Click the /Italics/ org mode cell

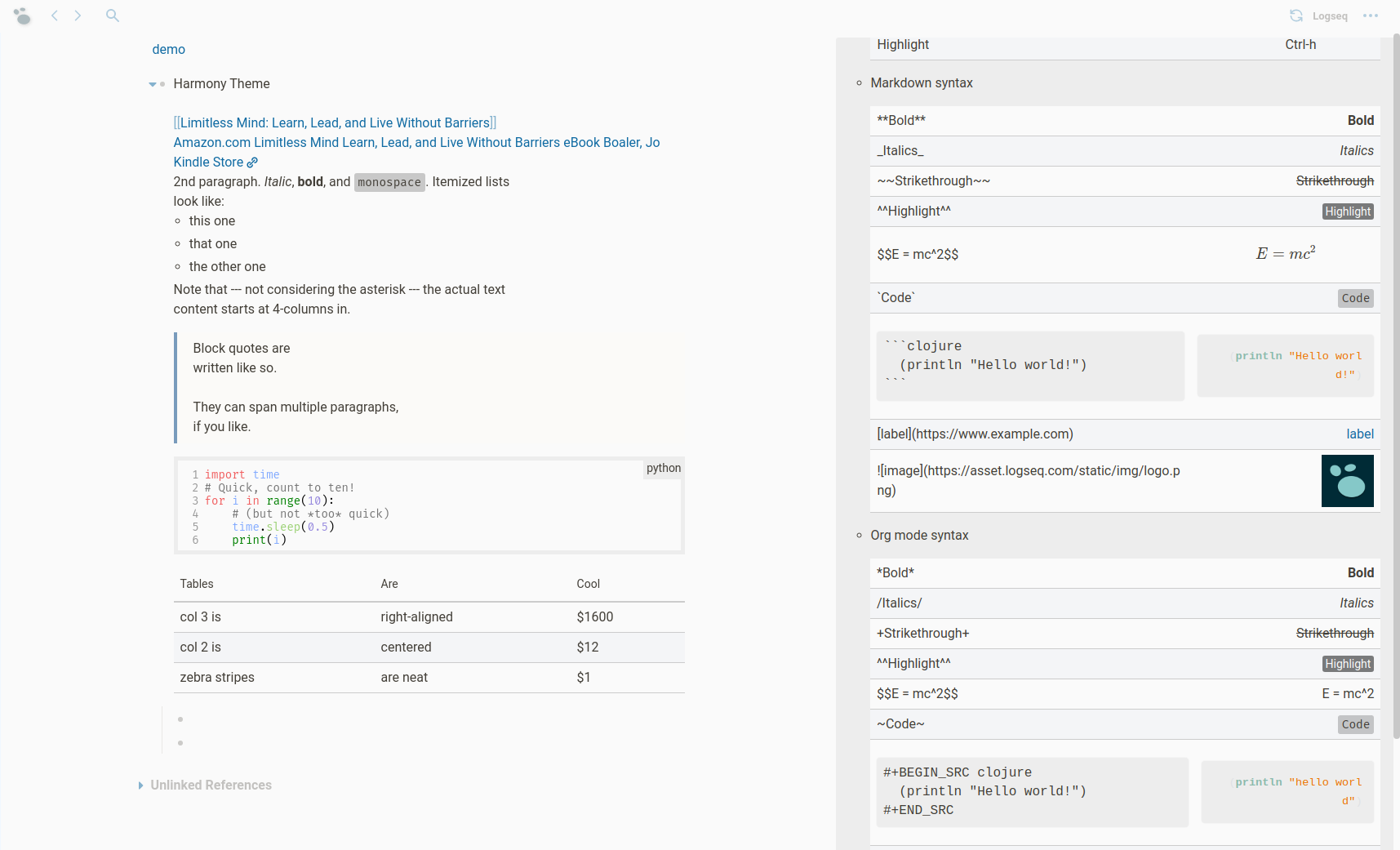899,603
